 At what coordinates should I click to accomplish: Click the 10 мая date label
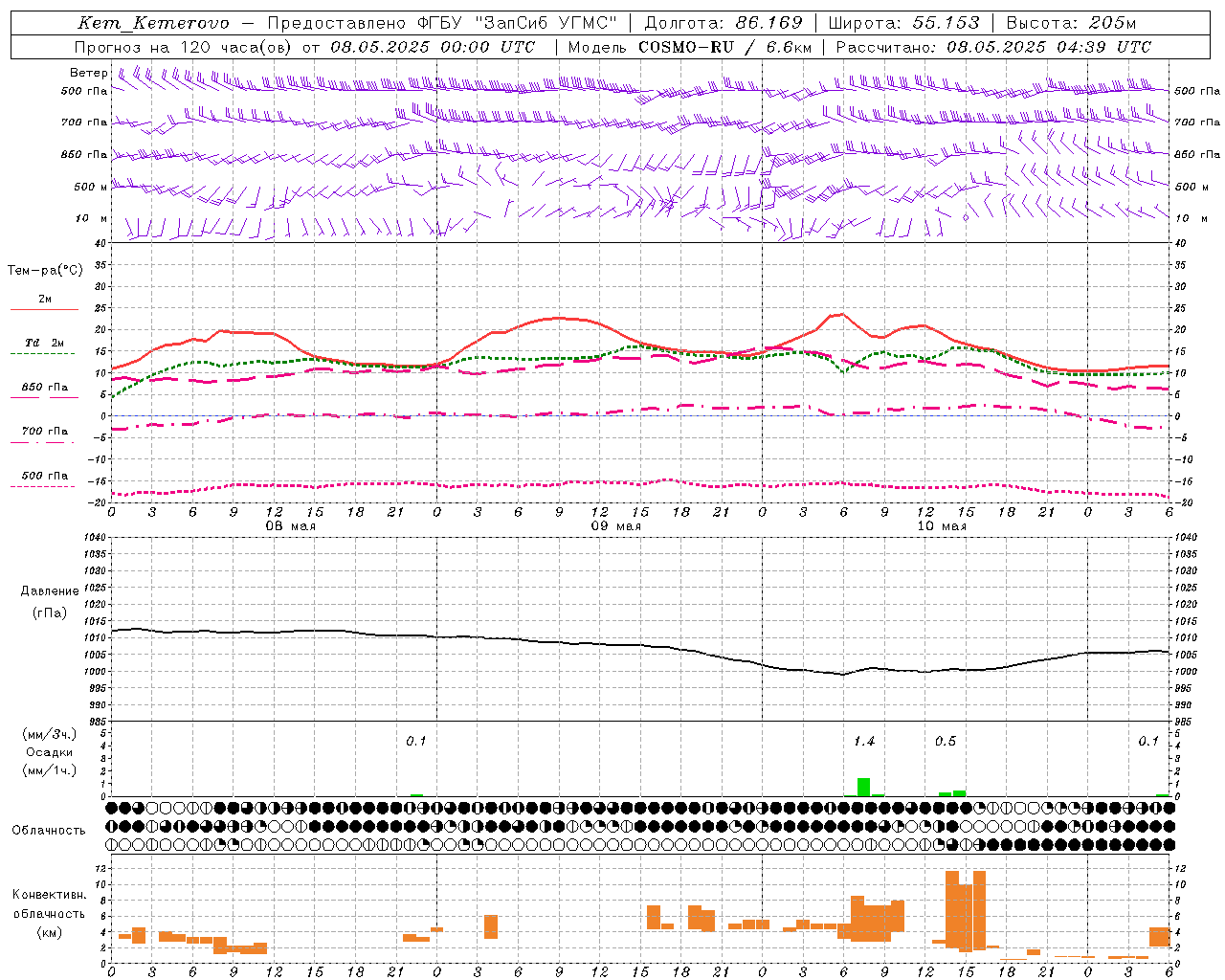pyautogui.click(x=942, y=526)
